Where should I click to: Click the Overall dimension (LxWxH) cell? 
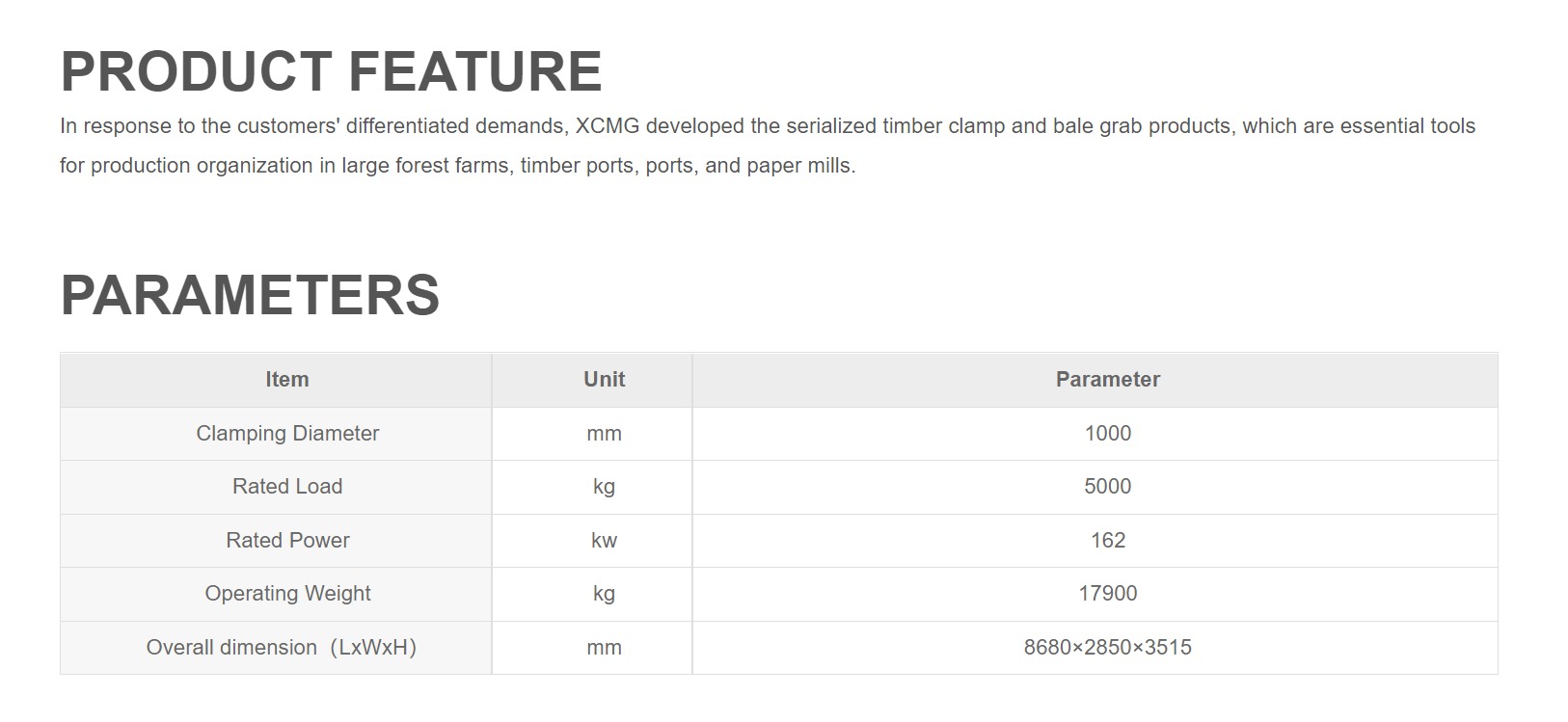[x=281, y=648]
